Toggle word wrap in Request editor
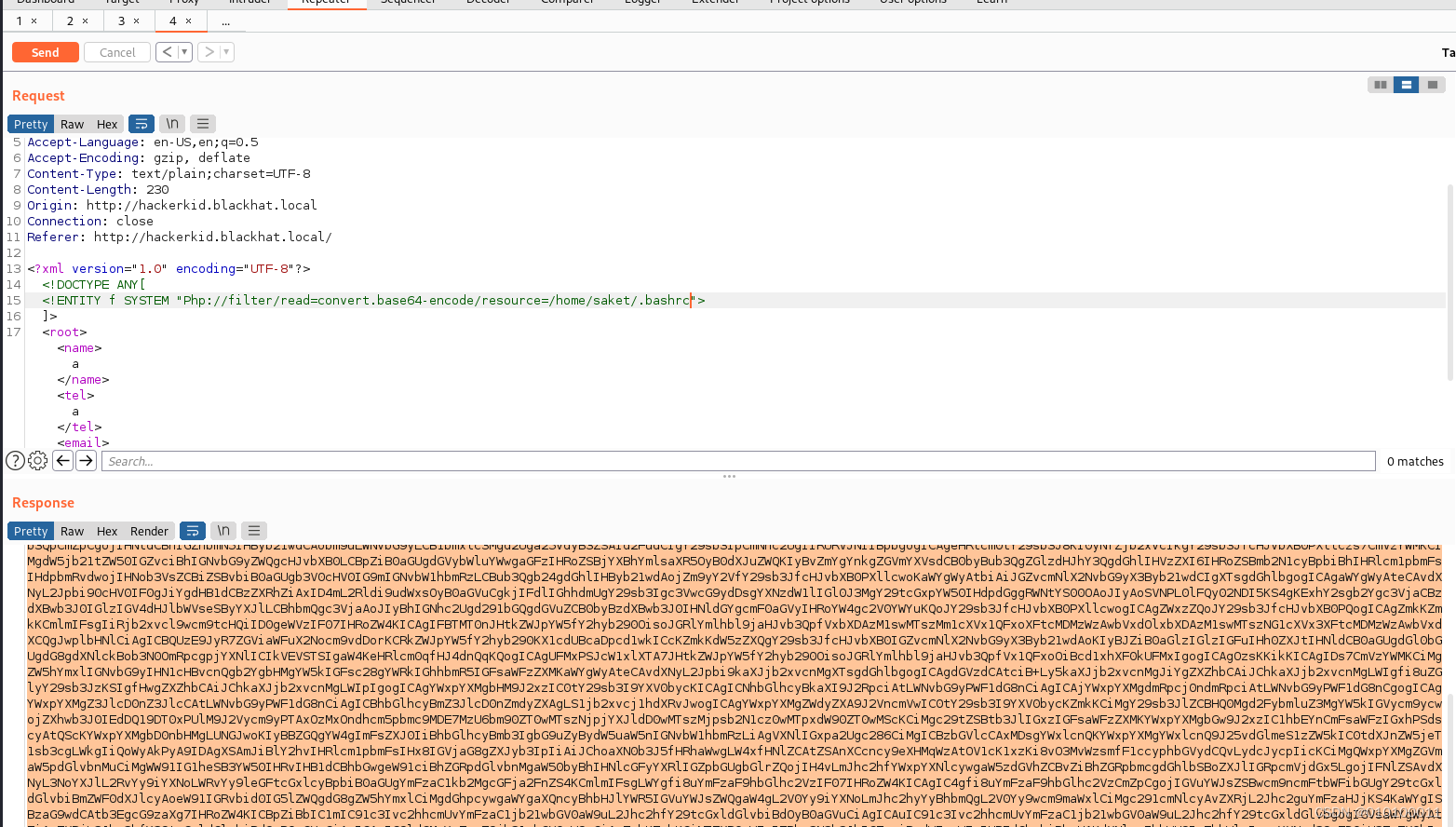Screen dimensions: 1456x827 141,123
